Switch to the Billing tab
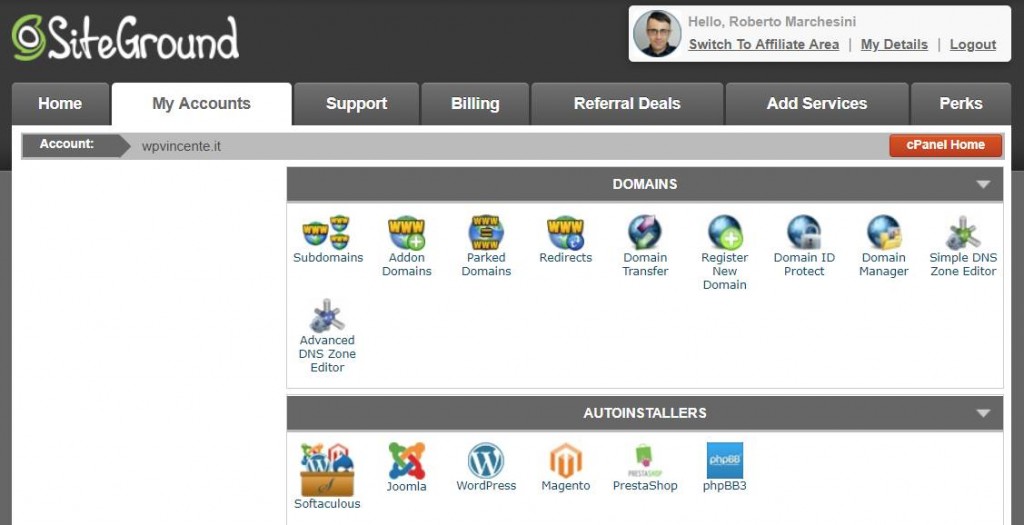The width and height of the screenshot is (1024, 525). [475, 104]
